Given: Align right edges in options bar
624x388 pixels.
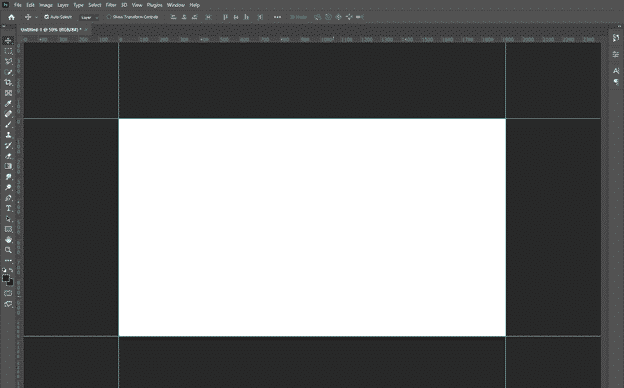Looking at the screenshot, I should coord(194,17).
